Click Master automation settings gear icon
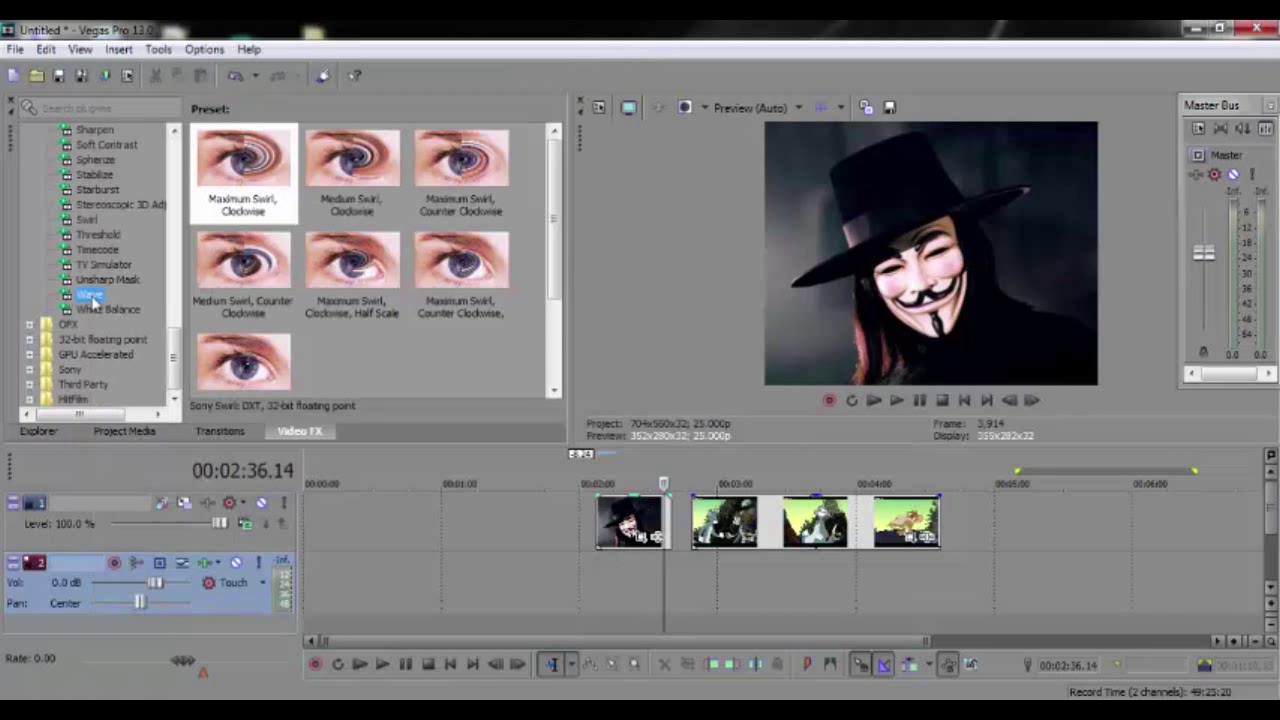Screen dimensions: 1280x720 [x=1215, y=175]
